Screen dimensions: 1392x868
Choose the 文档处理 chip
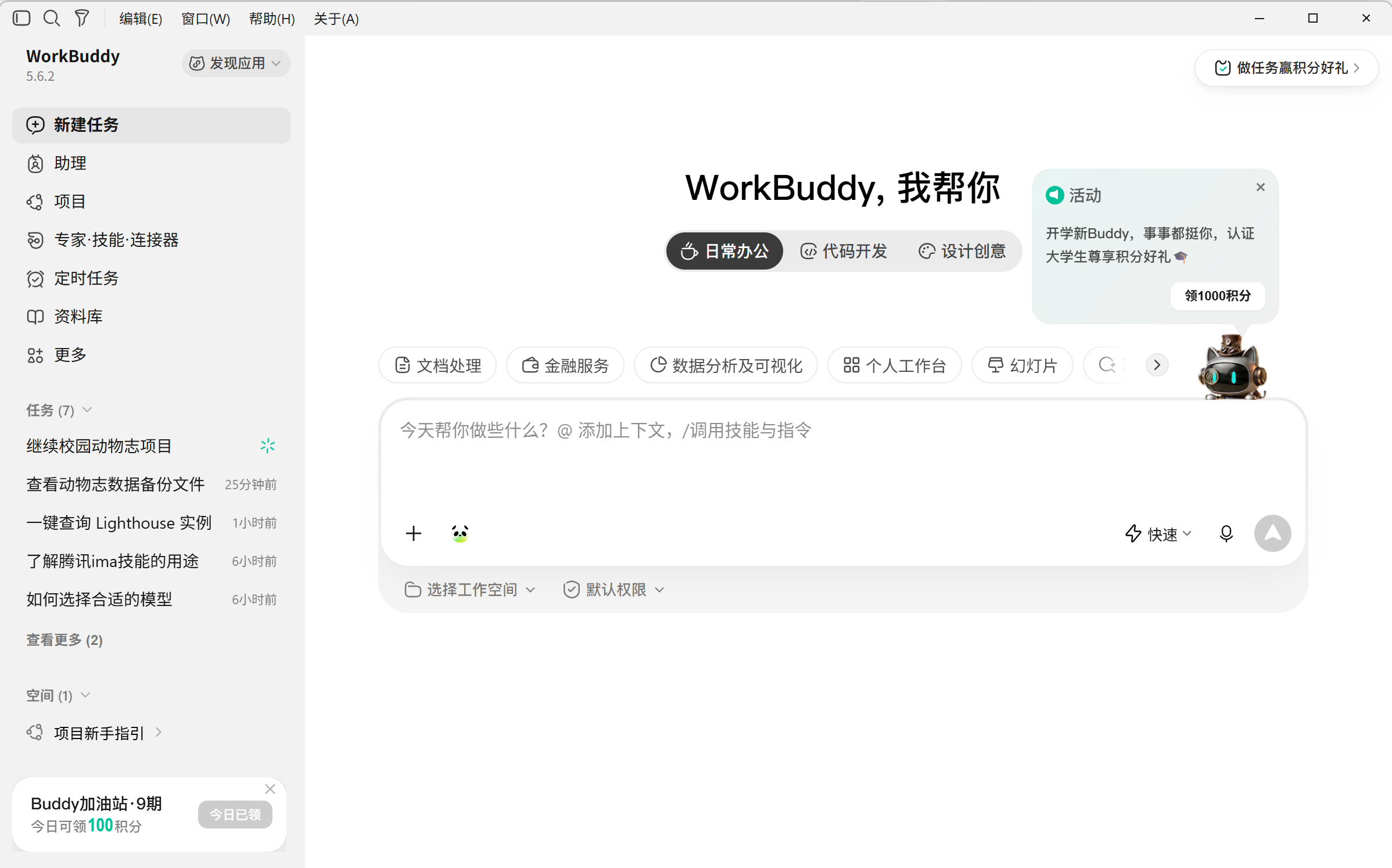[x=438, y=365]
